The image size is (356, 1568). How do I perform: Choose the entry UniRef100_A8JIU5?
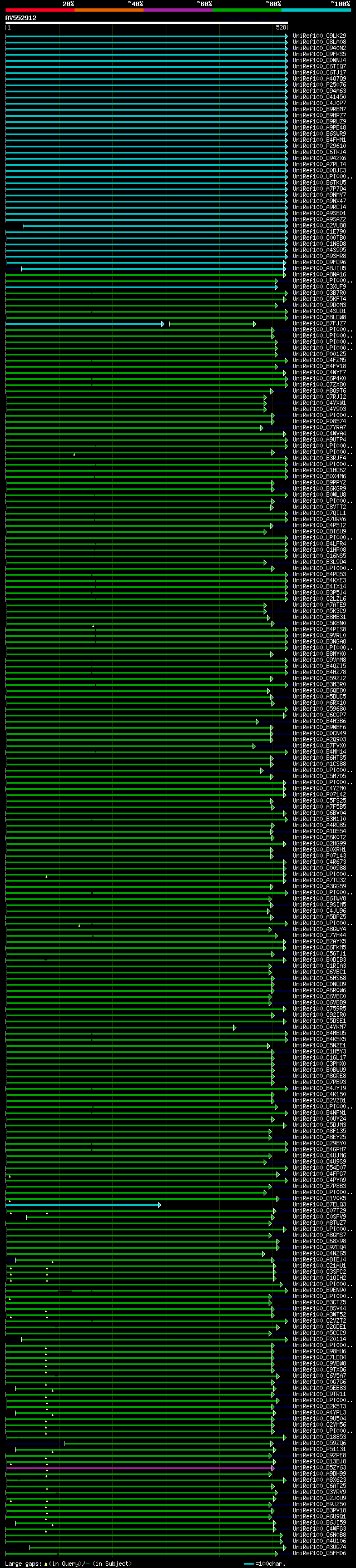319,268
